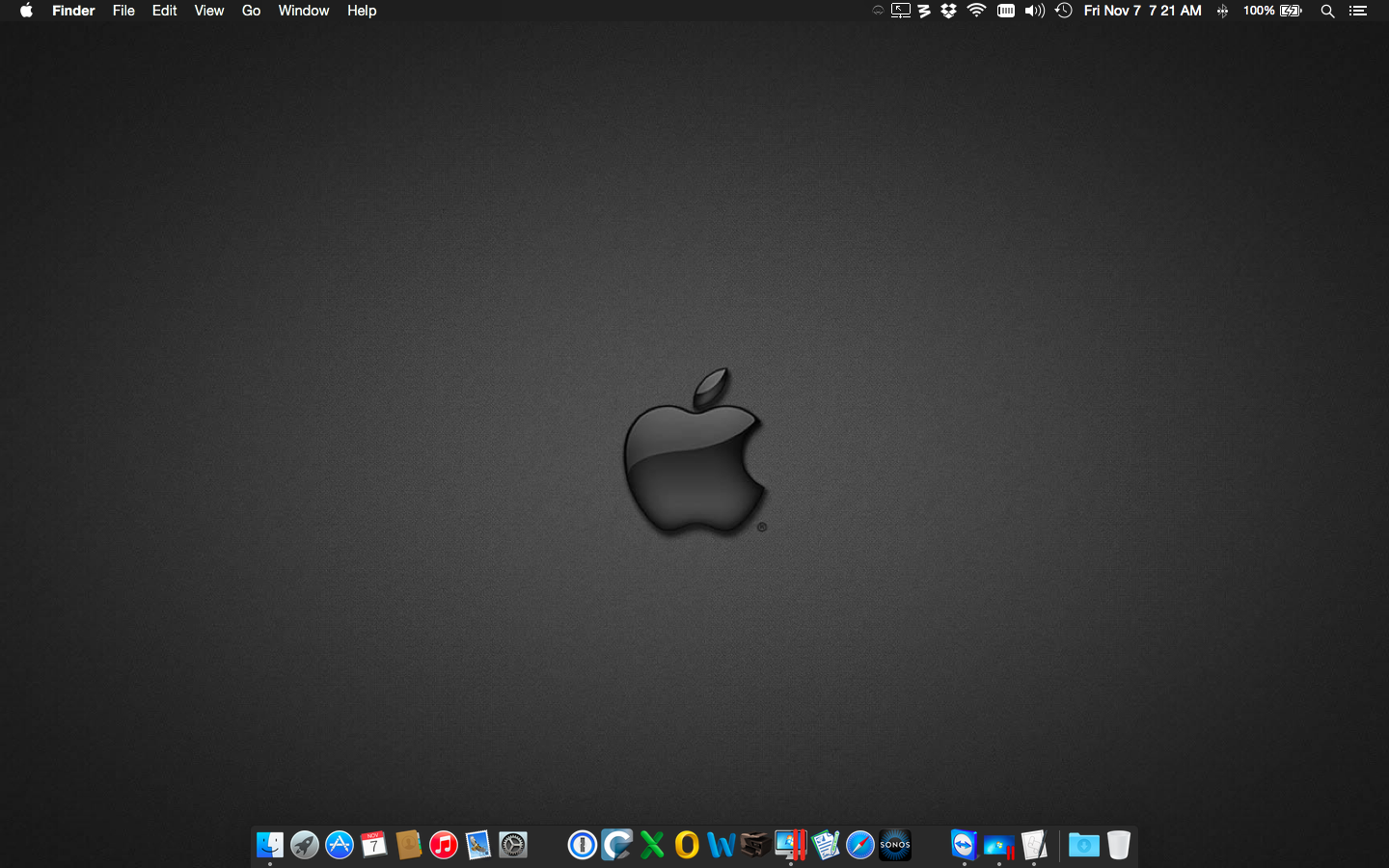The height and width of the screenshot is (868, 1389).
Task: Open the Sonos app in Dock
Action: click(x=895, y=845)
